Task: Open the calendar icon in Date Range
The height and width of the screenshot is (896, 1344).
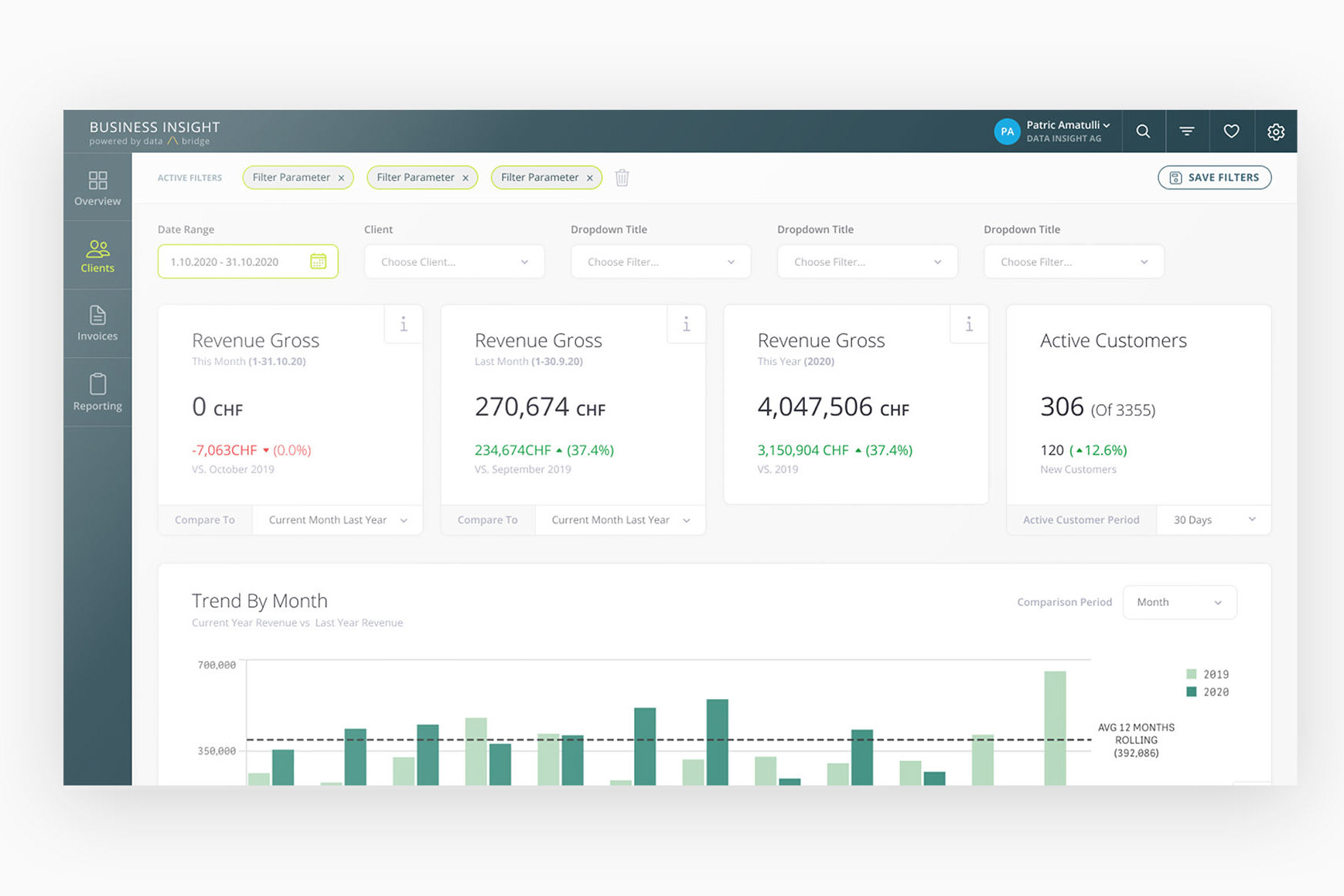Action: [x=318, y=261]
